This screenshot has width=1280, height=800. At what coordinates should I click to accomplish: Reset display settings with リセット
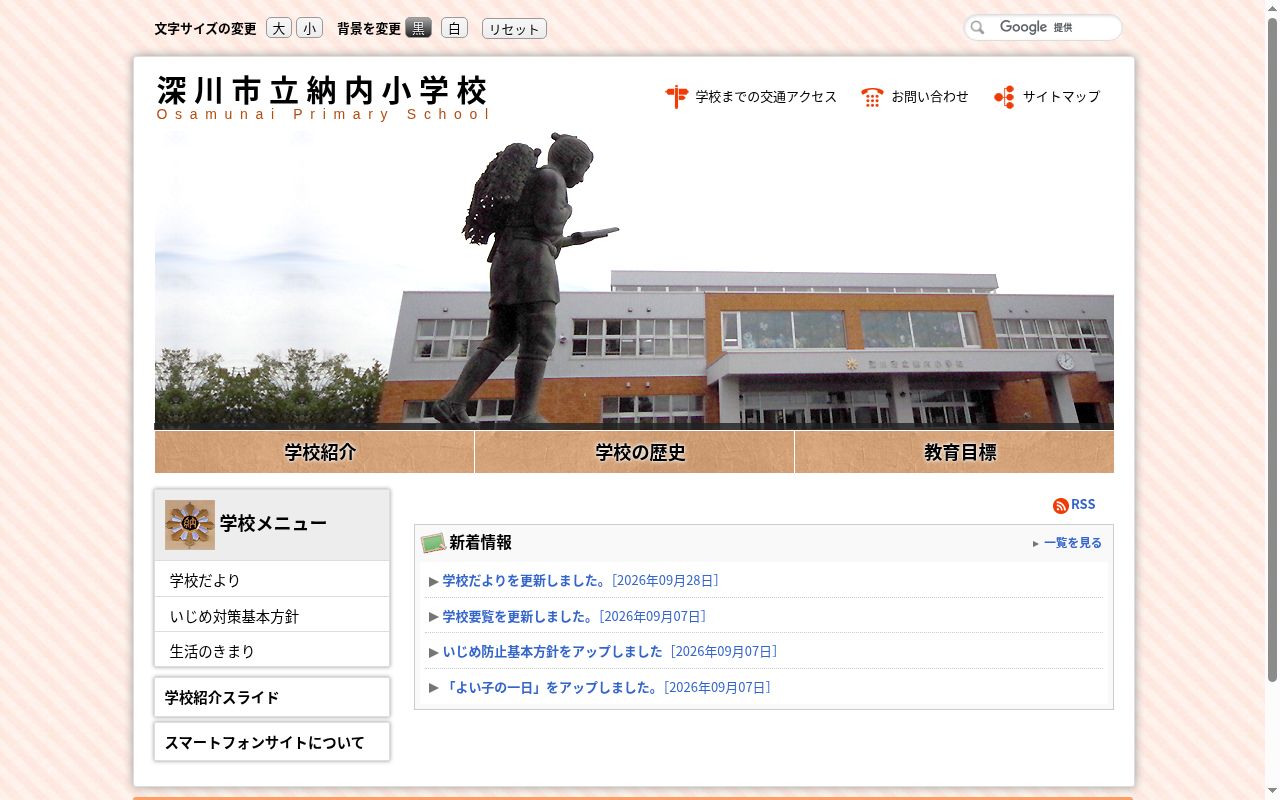[x=514, y=29]
